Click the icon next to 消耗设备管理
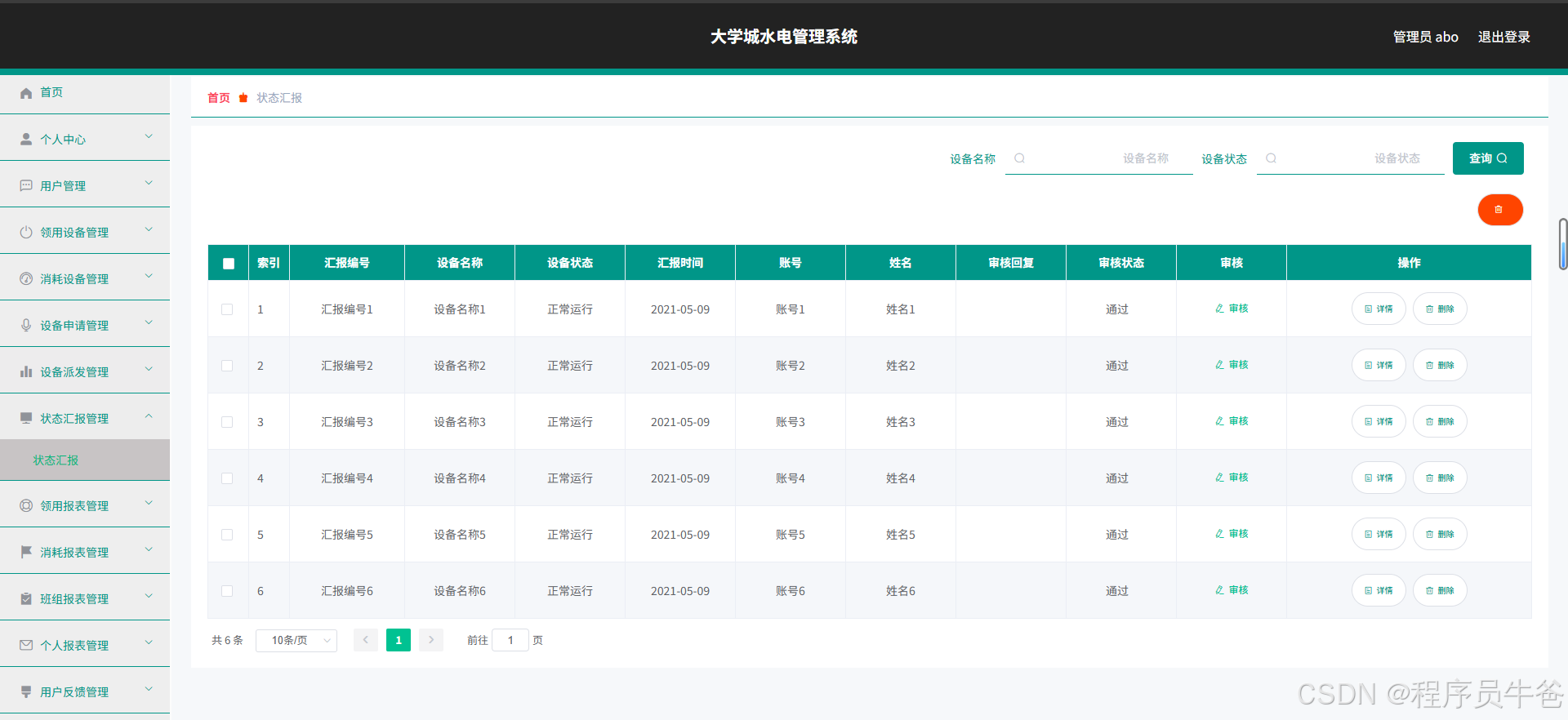Viewport: 1568px width, 720px height. click(26, 279)
